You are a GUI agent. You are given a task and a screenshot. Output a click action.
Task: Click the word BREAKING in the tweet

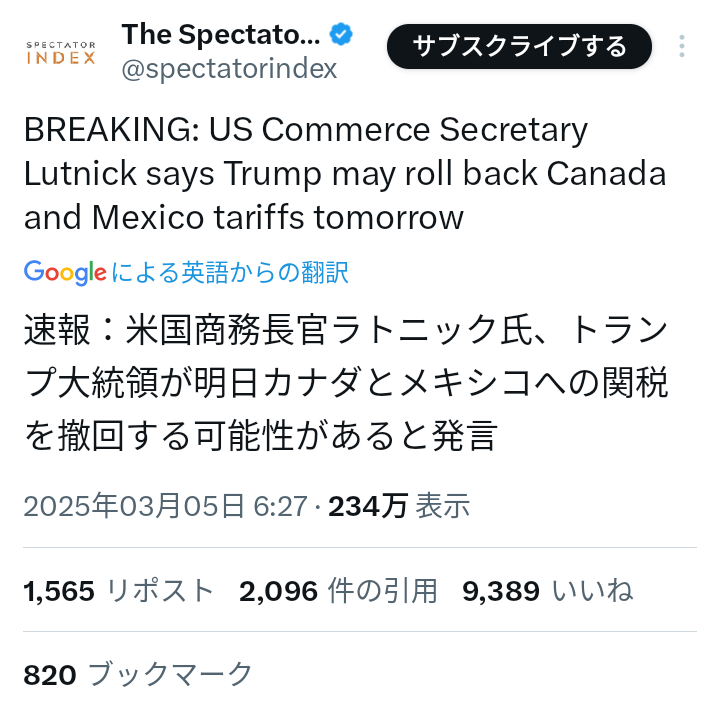click(x=95, y=130)
